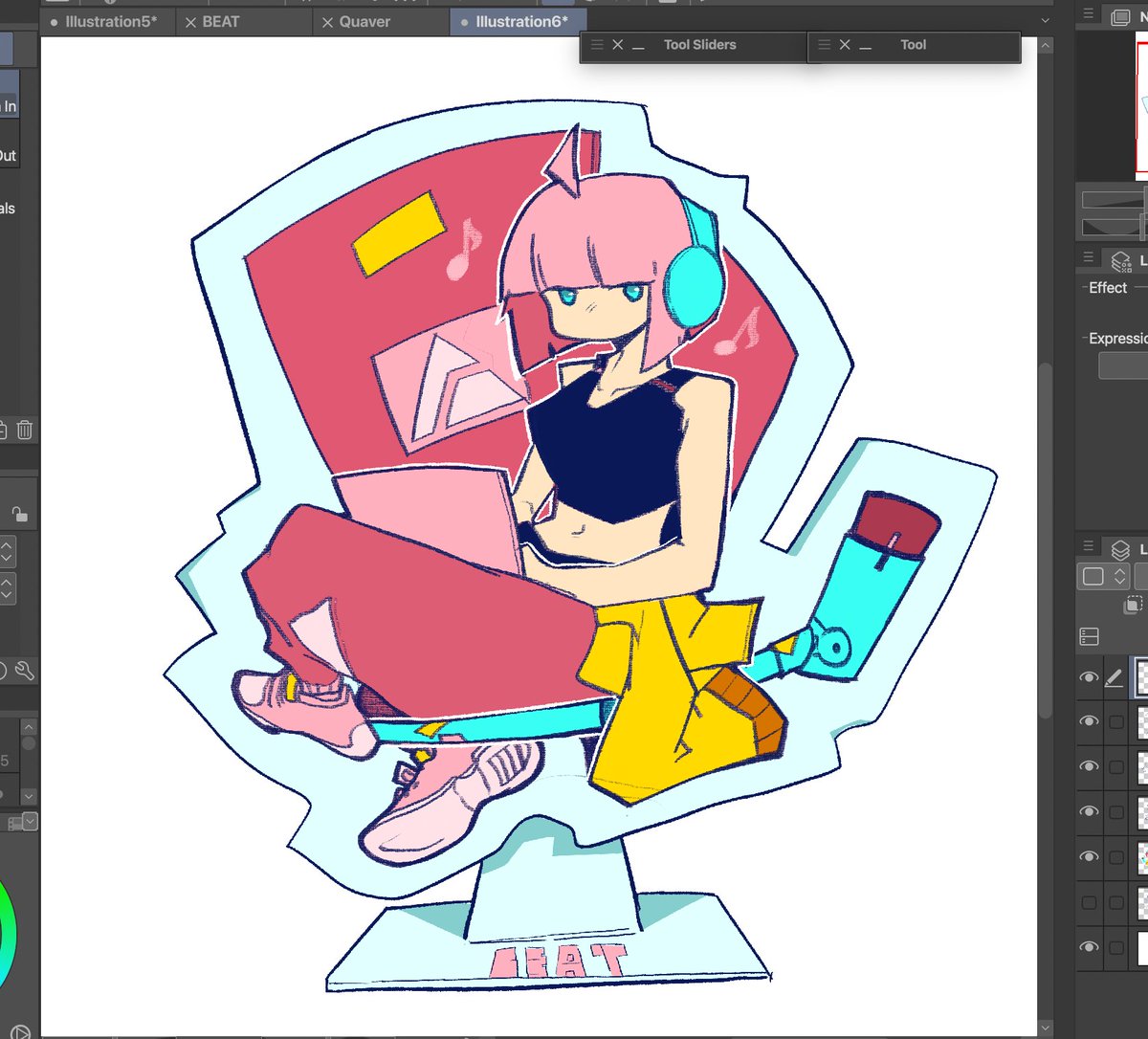This screenshot has height=1039, width=1148.
Task: Click the two-layer list icon above the layers
Action: (1089, 635)
